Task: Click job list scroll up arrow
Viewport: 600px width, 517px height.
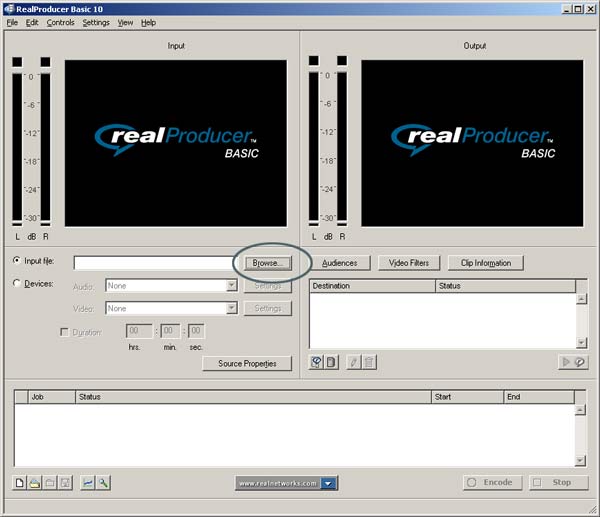Action: click(x=580, y=410)
